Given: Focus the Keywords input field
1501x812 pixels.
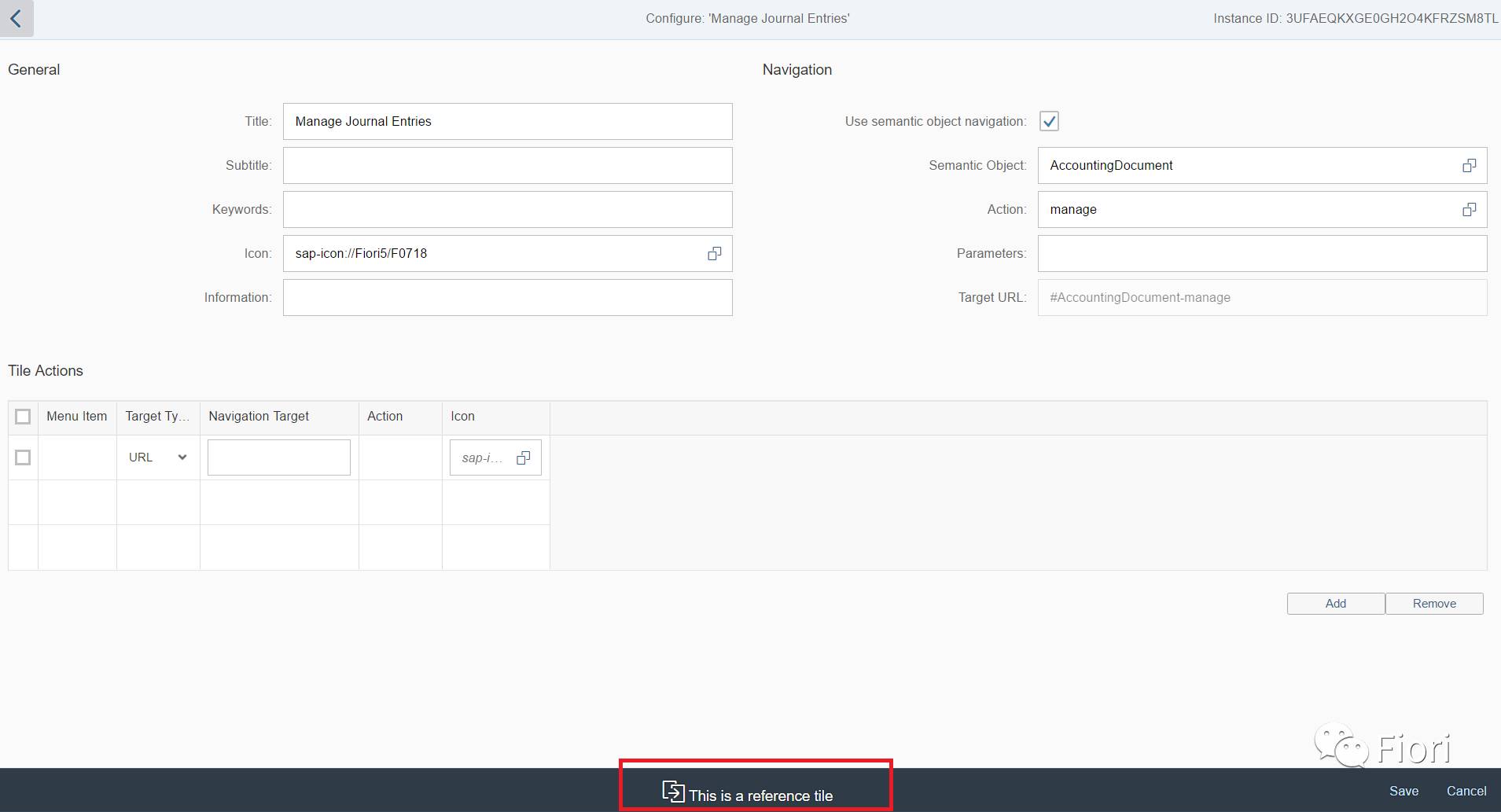Looking at the screenshot, I should [507, 209].
